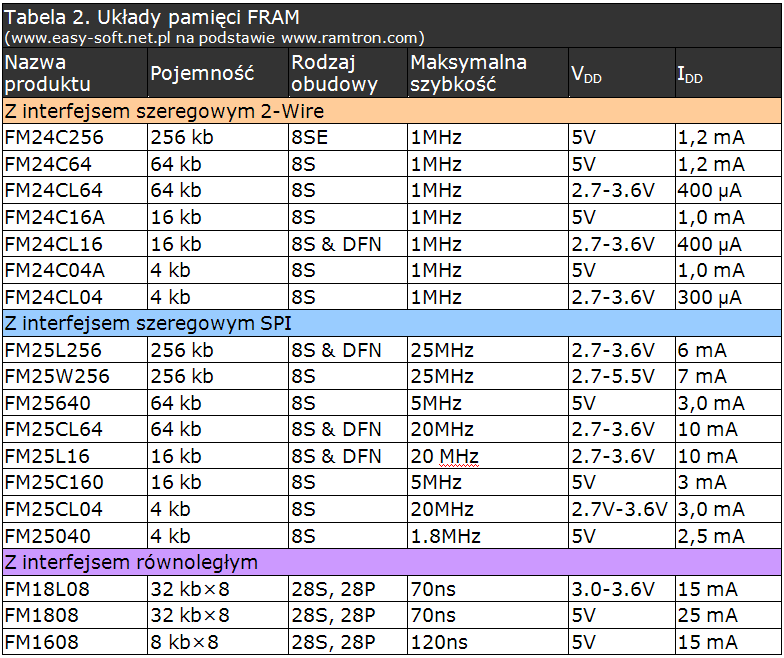The height and width of the screenshot is (658, 784).
Task: Click the 8S & DFN package of FM25L256
Action: 348,350
